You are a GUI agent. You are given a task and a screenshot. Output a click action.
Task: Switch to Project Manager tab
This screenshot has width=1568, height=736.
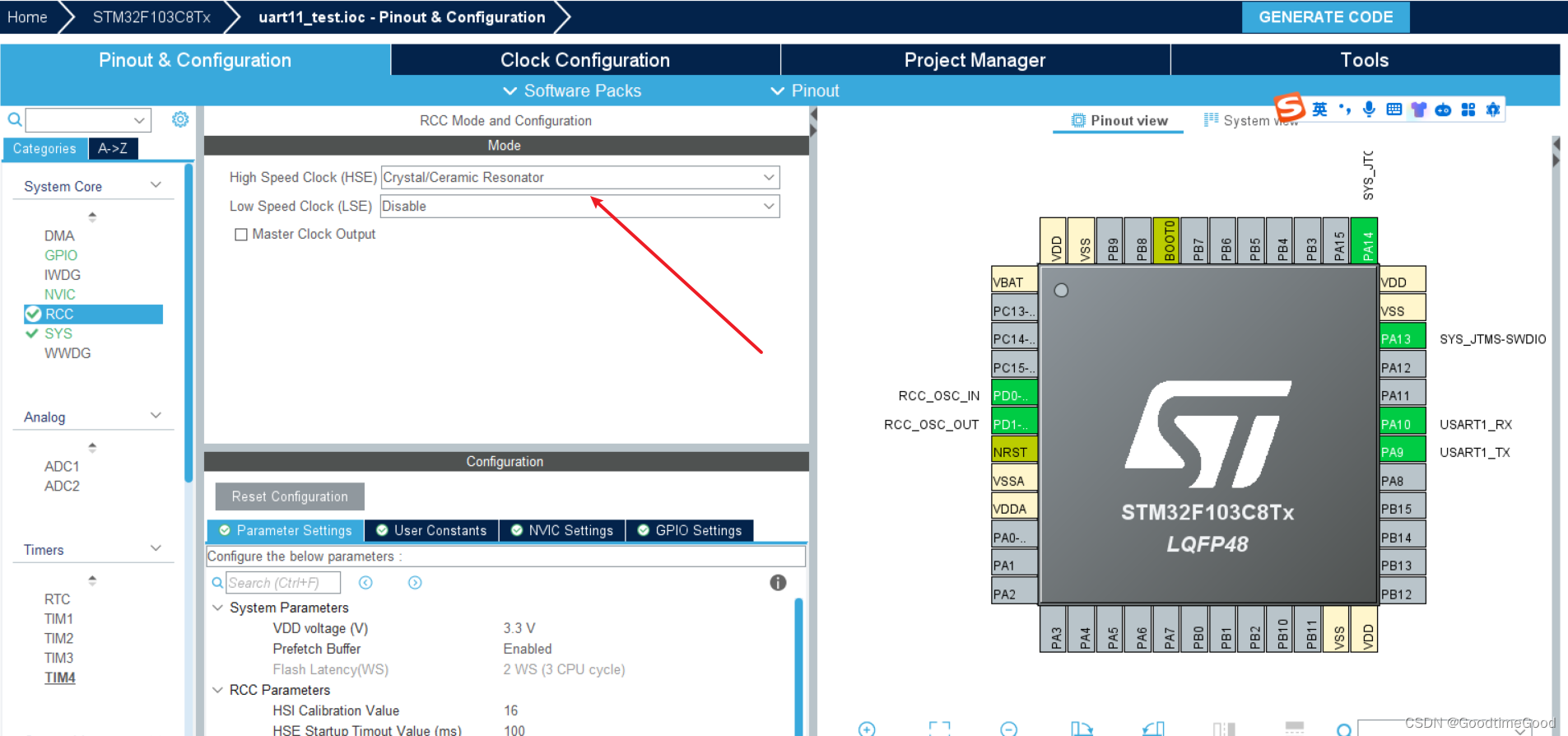[975, 60]
